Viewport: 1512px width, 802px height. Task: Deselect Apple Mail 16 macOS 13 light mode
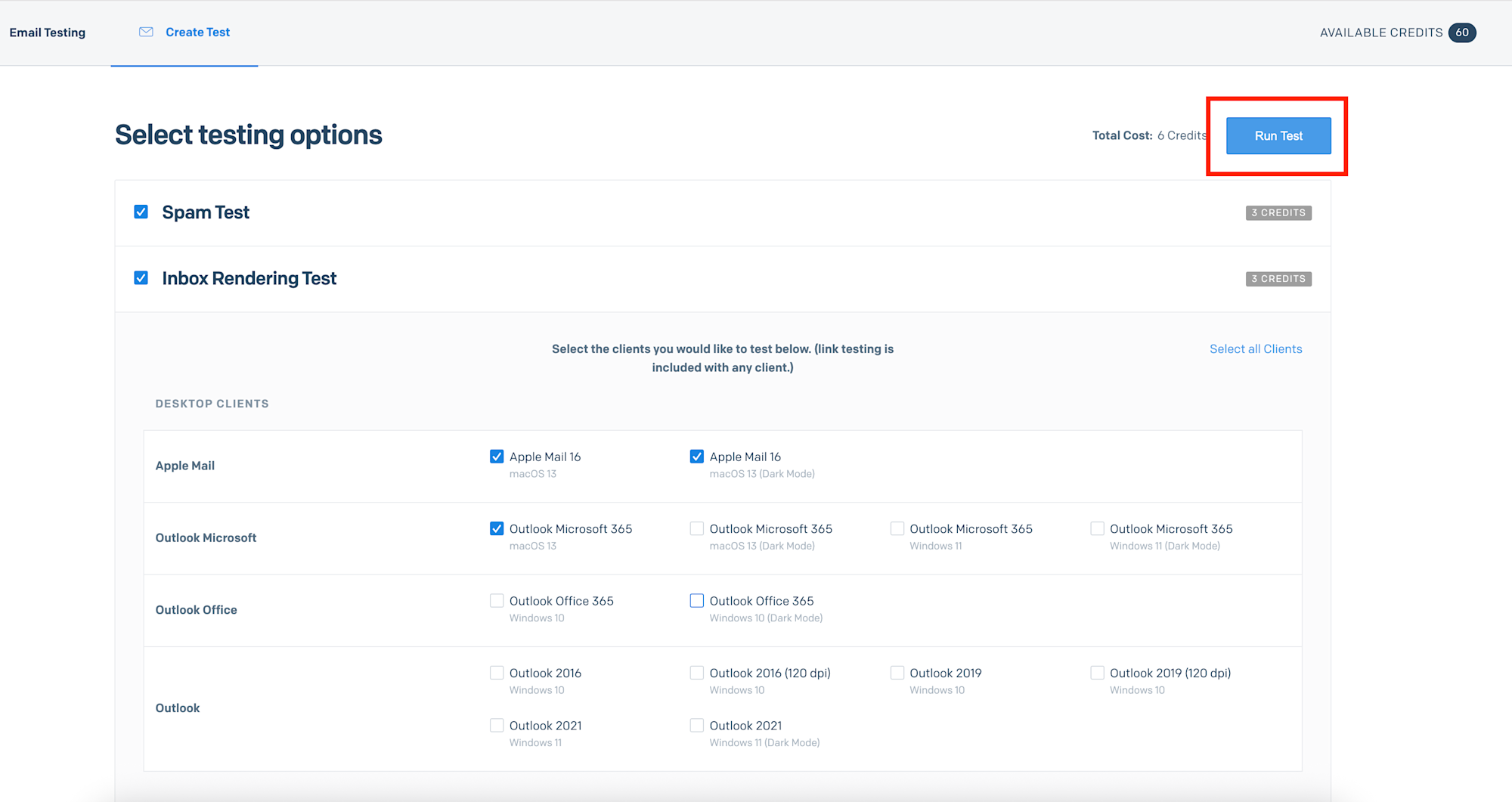[497, 457]
